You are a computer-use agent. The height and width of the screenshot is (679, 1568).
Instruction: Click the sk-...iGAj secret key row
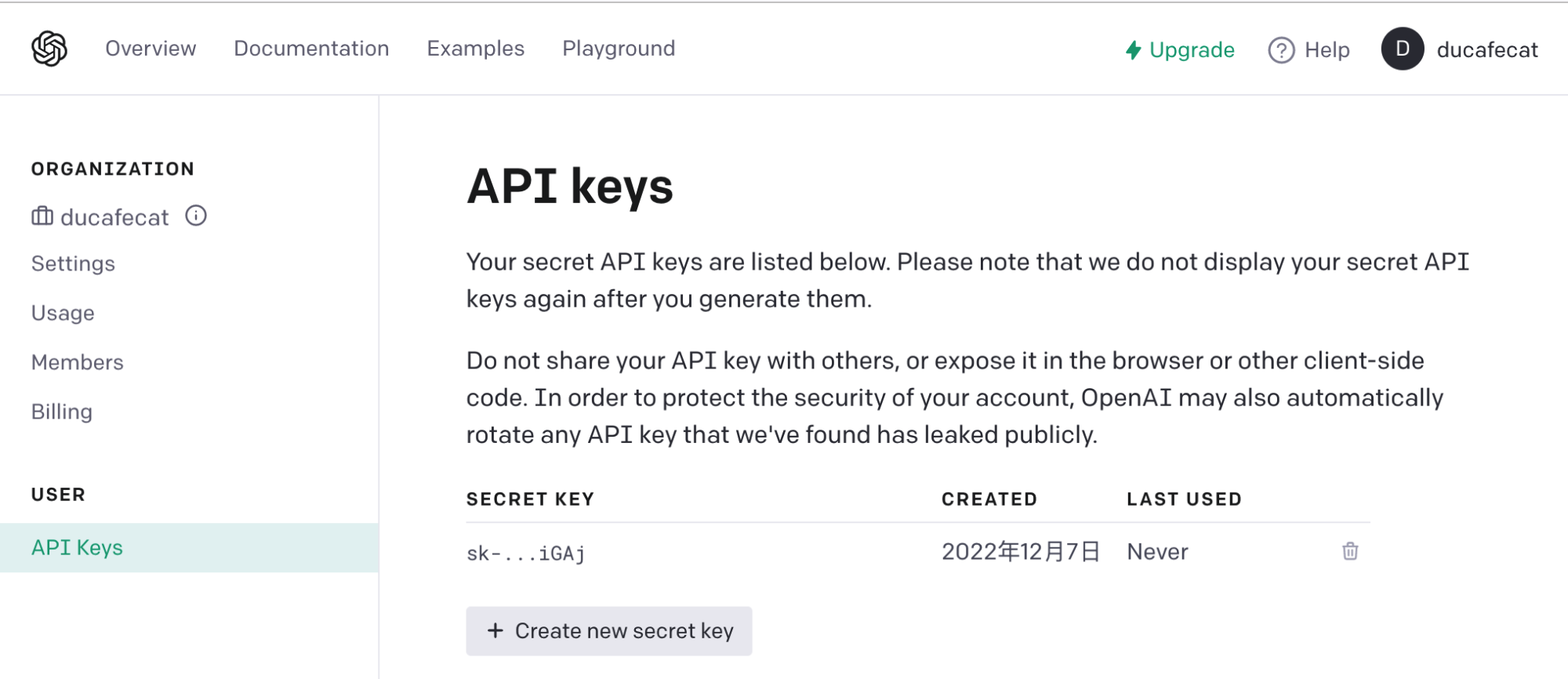(x=918, y=552)
